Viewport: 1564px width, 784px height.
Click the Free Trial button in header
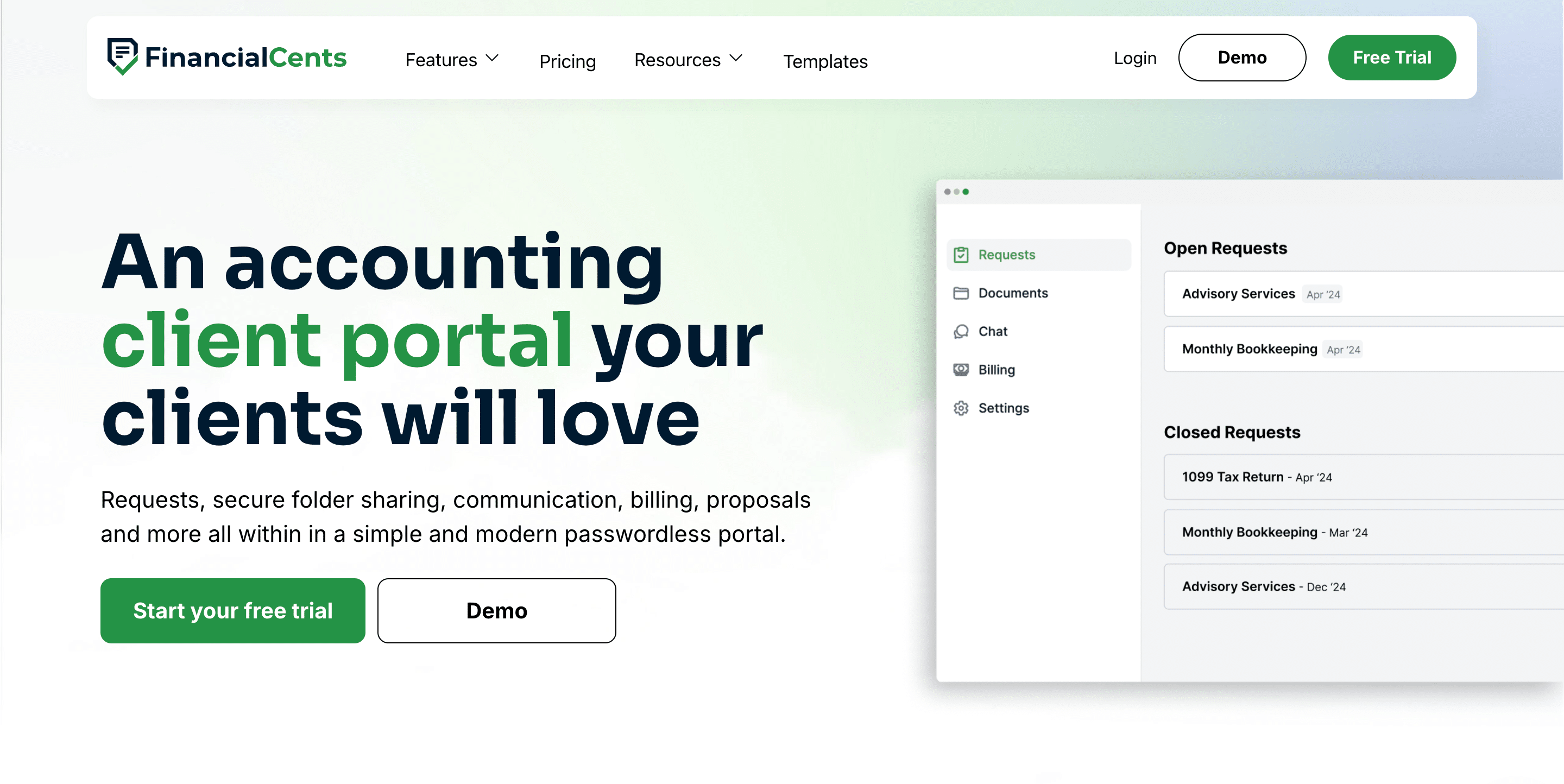tap(1391, 57)
